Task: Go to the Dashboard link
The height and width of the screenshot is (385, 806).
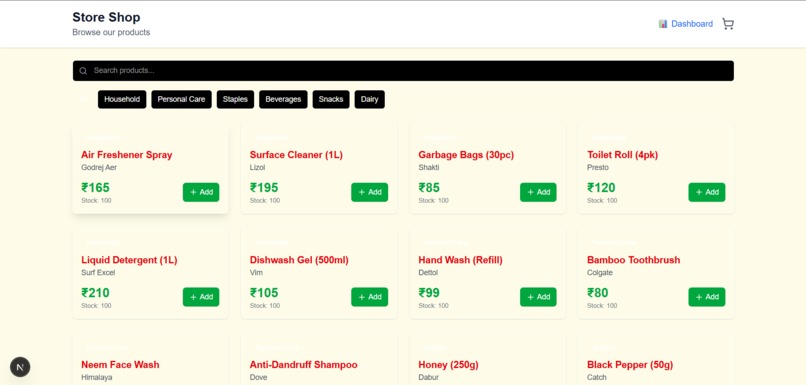Action: coord(692,24)
